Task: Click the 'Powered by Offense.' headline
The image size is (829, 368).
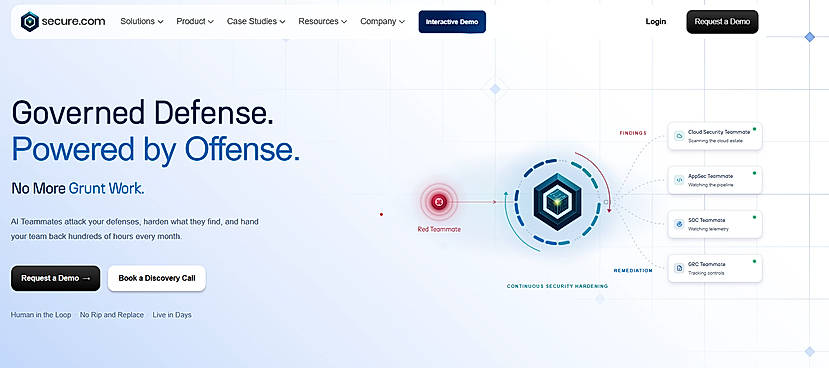Action: coord(155,150)
